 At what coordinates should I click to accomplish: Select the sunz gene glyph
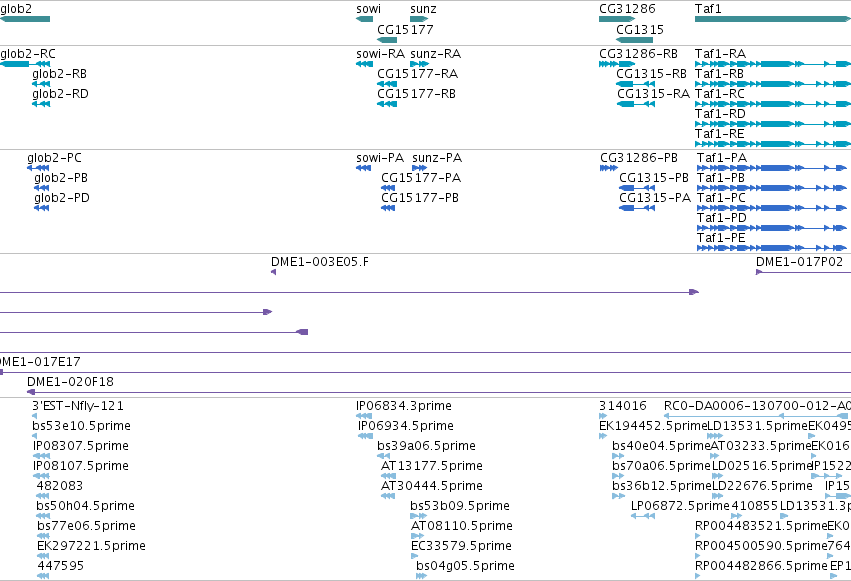pos(419,19)
